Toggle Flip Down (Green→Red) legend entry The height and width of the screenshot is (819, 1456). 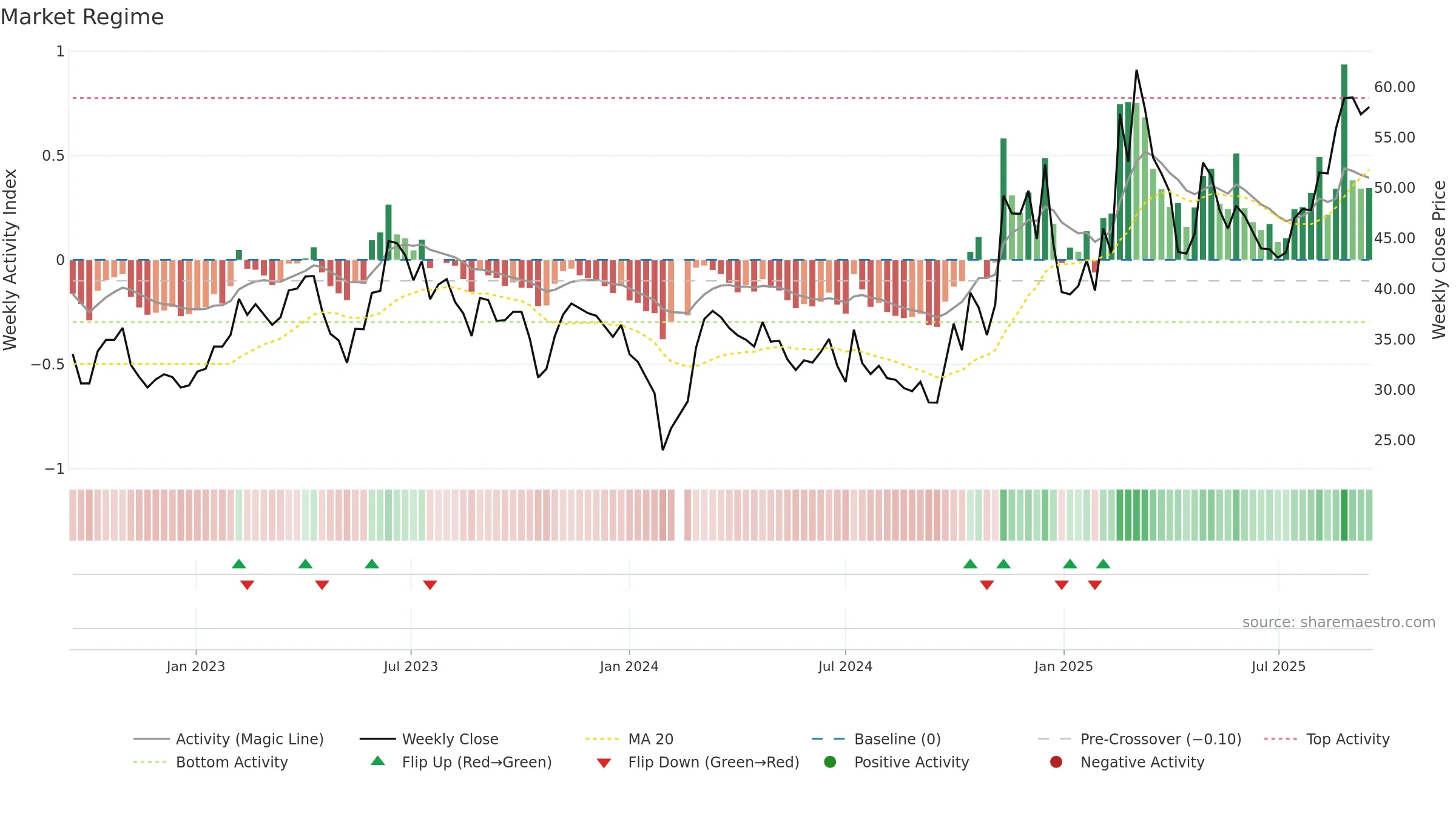pyautogui.click(x=698, y=762)
